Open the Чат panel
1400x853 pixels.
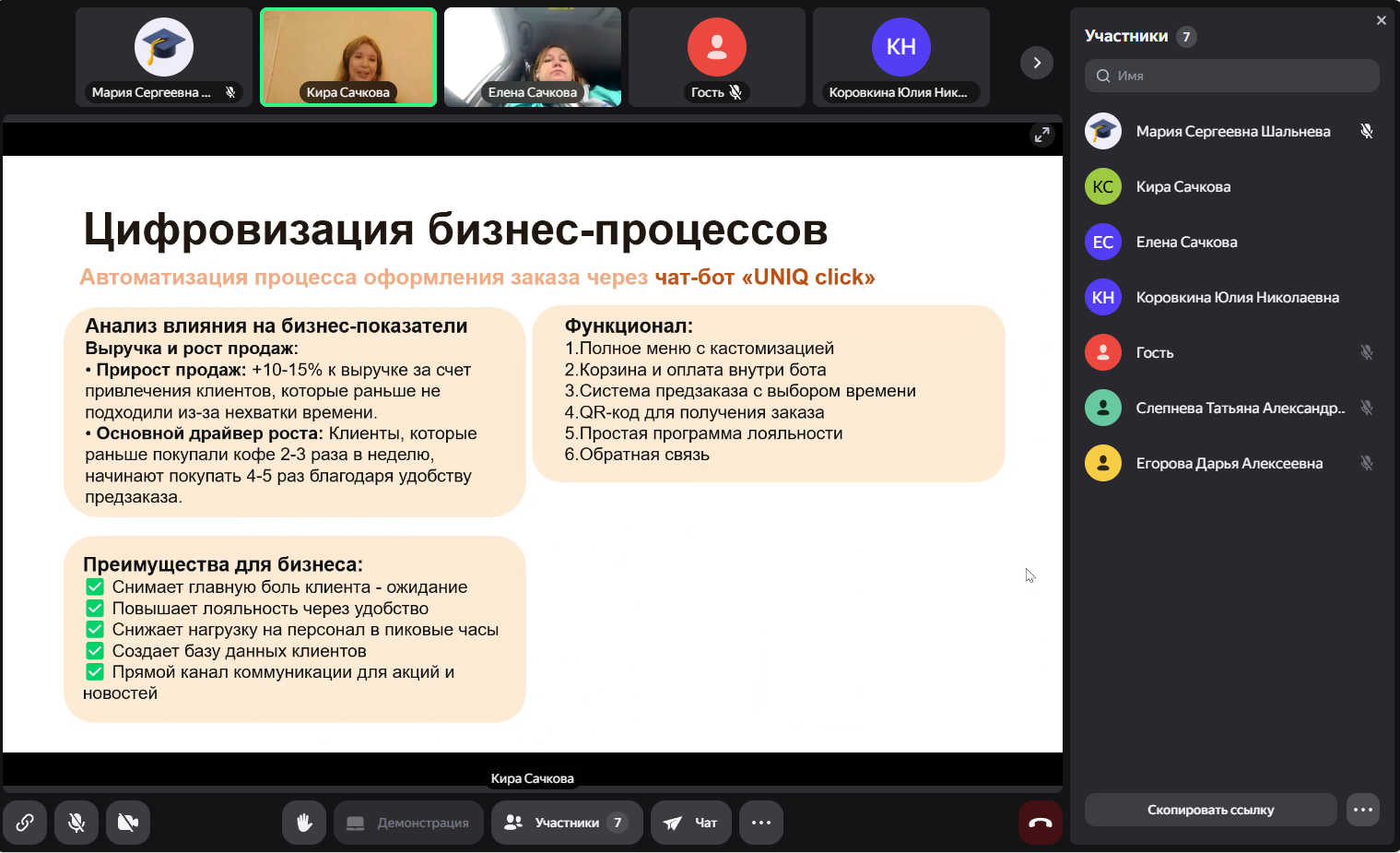[x=690, y=823]
